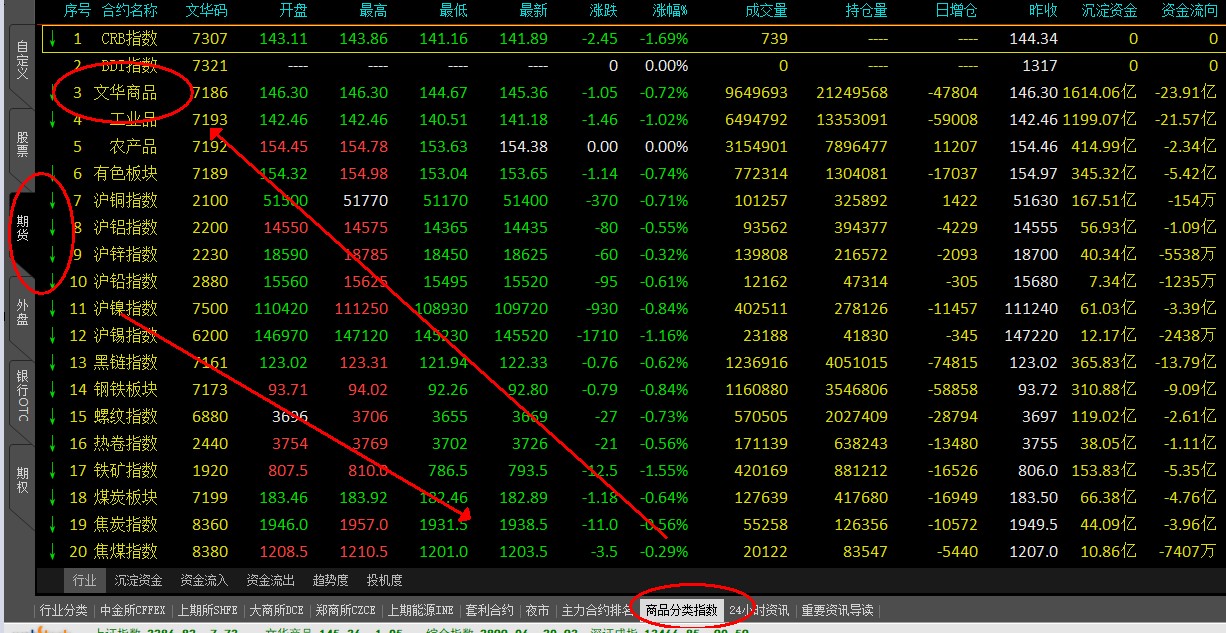Click the down-arrow icon beside CRB指数
This screenshot has width=1226, height=633.
pyautogui.click(x=51, y=39)
